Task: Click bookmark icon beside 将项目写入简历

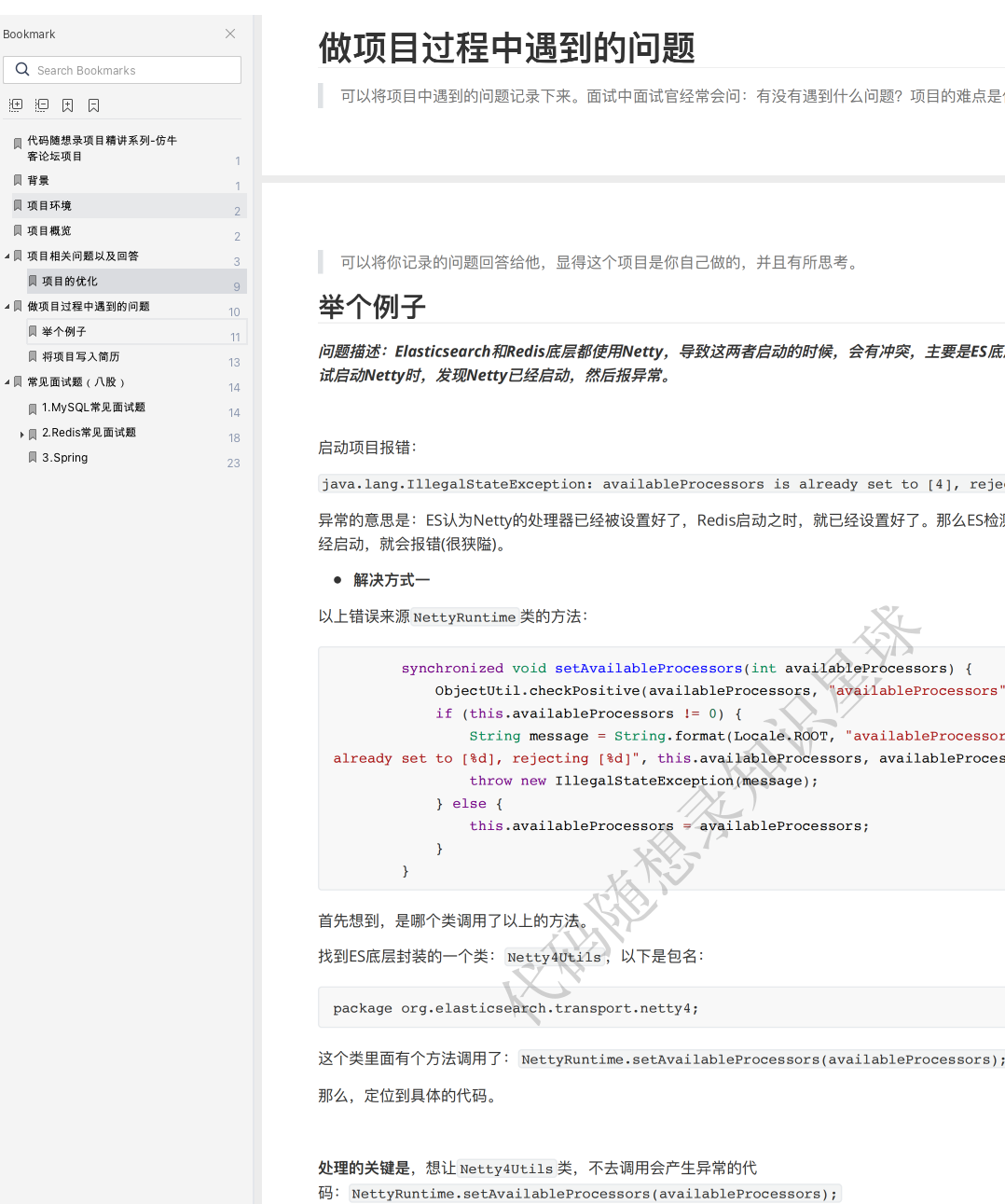Action: (x=33, y=357)
